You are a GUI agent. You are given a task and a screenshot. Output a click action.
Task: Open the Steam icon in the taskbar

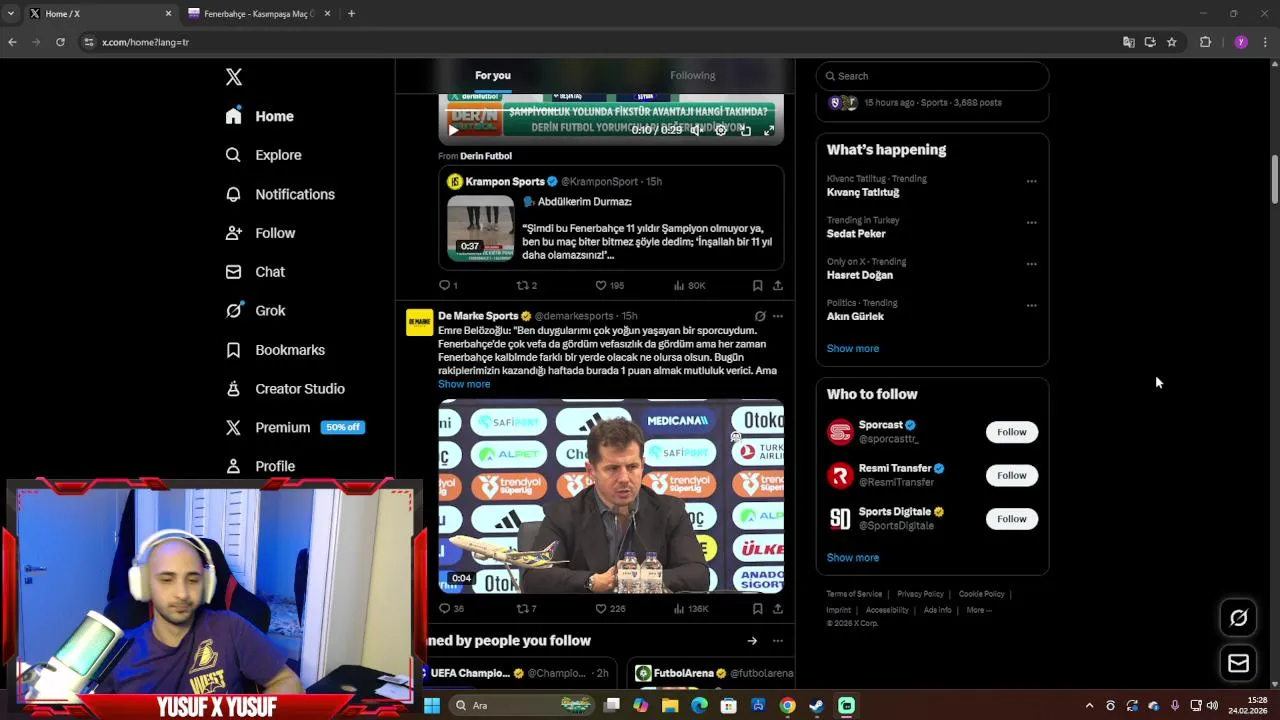tap(817, 705)
